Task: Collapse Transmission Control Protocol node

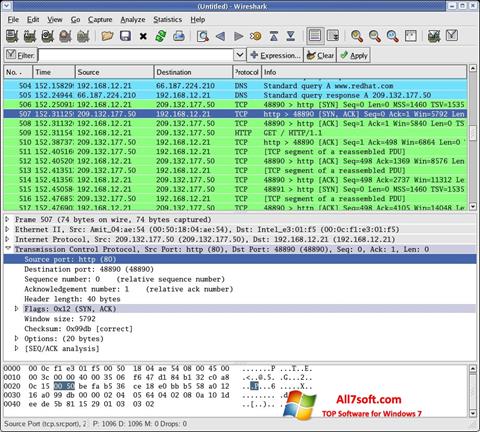Action: point(8,249)
